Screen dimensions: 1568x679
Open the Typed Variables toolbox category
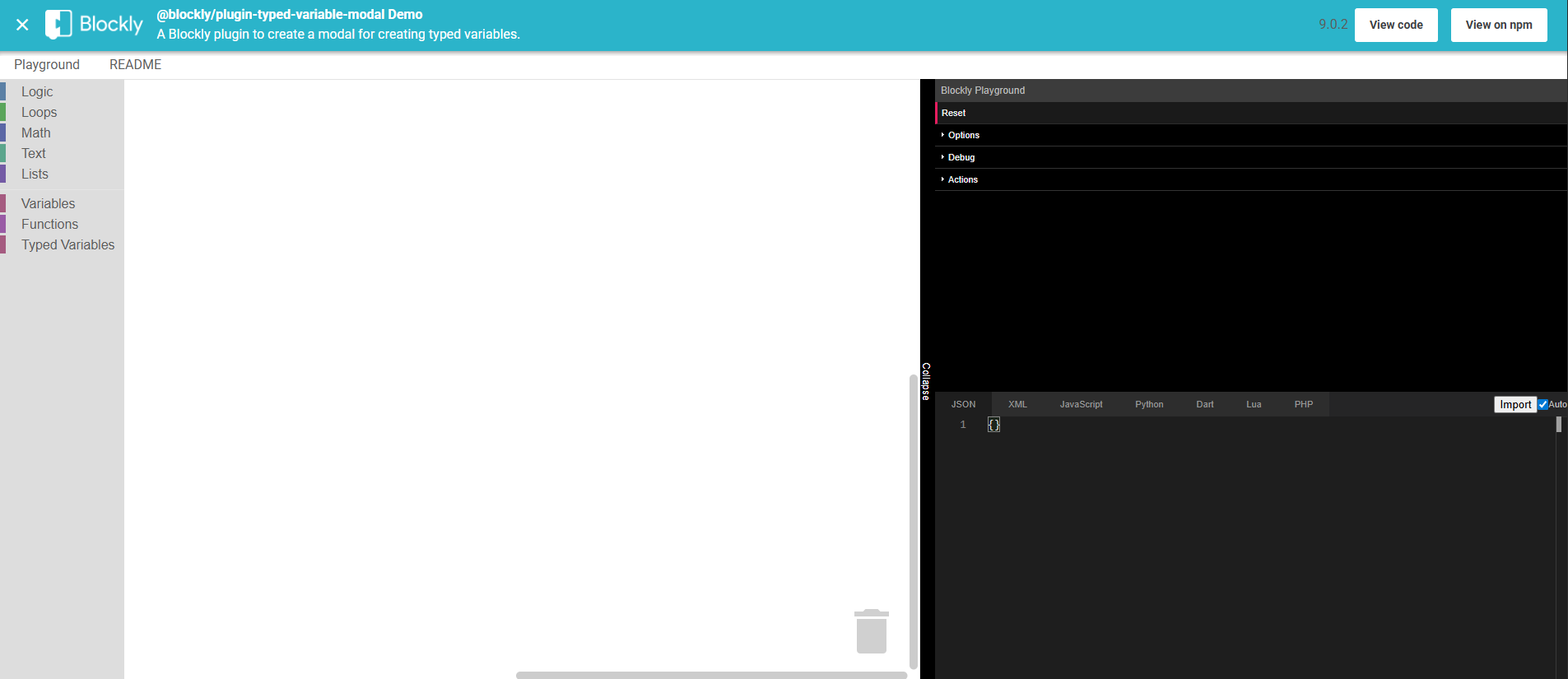[62, 244]
